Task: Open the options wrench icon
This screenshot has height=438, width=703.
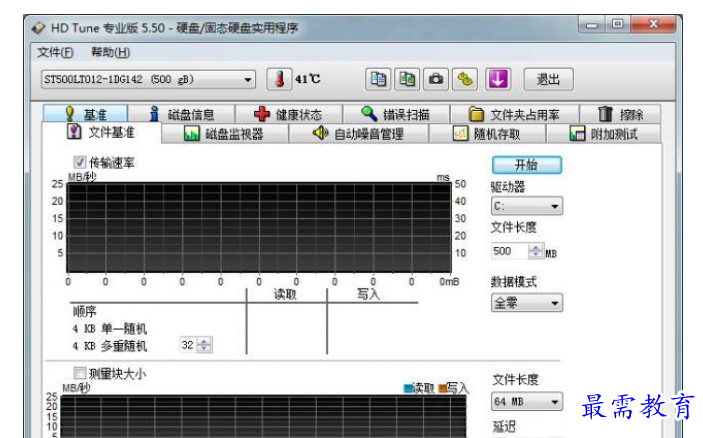Action: tap(465, 79)
